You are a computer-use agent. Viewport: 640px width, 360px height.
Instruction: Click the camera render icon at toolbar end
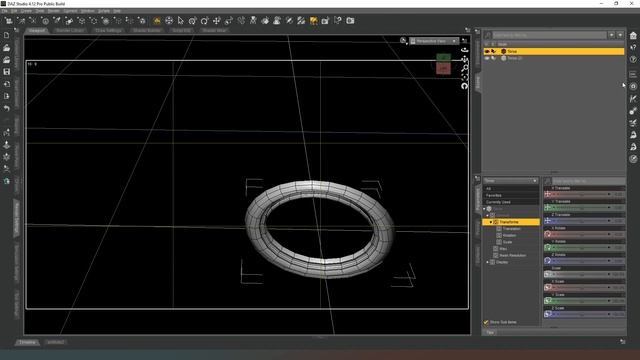coord(350,20)
